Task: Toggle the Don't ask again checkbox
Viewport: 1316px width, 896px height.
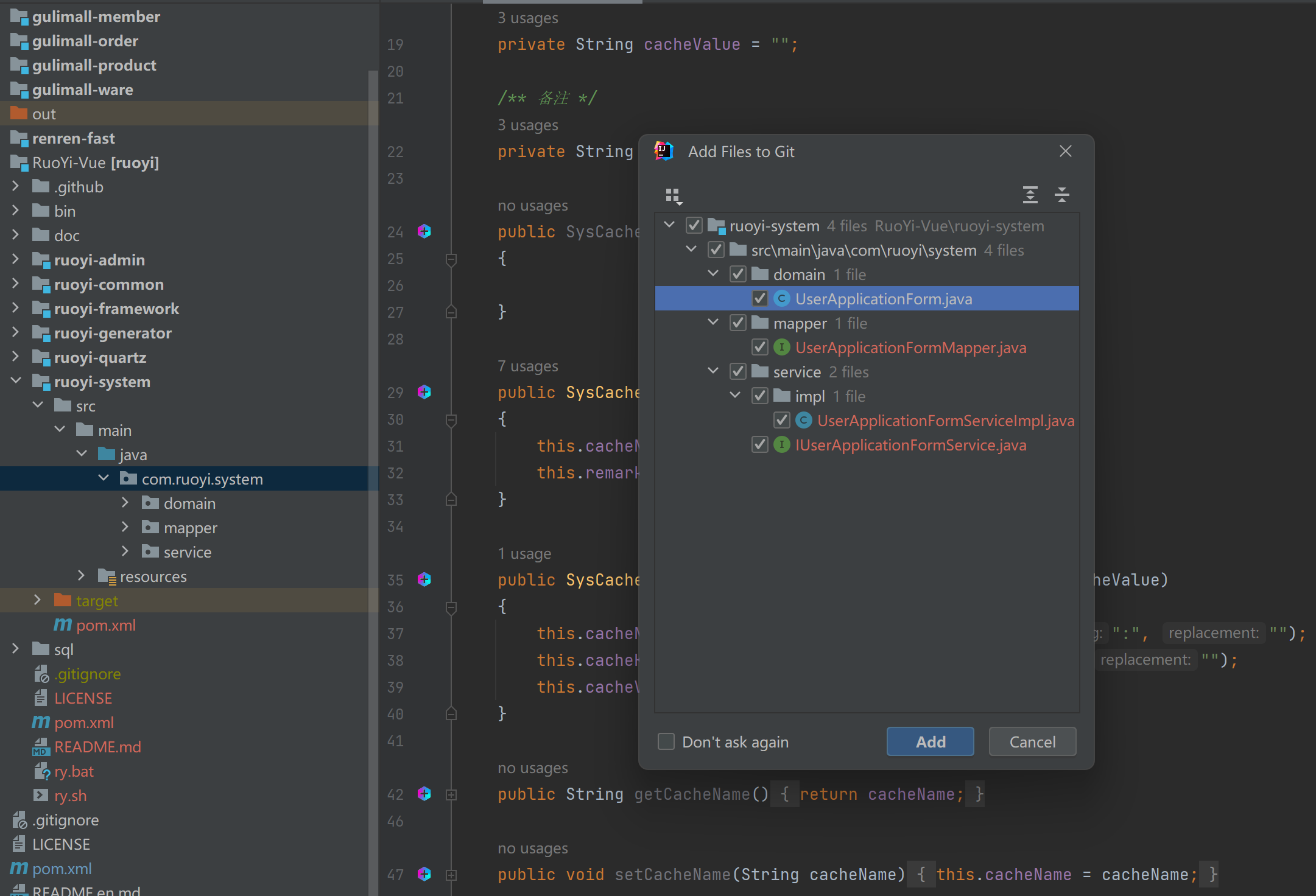Action: tap(666, 741)
